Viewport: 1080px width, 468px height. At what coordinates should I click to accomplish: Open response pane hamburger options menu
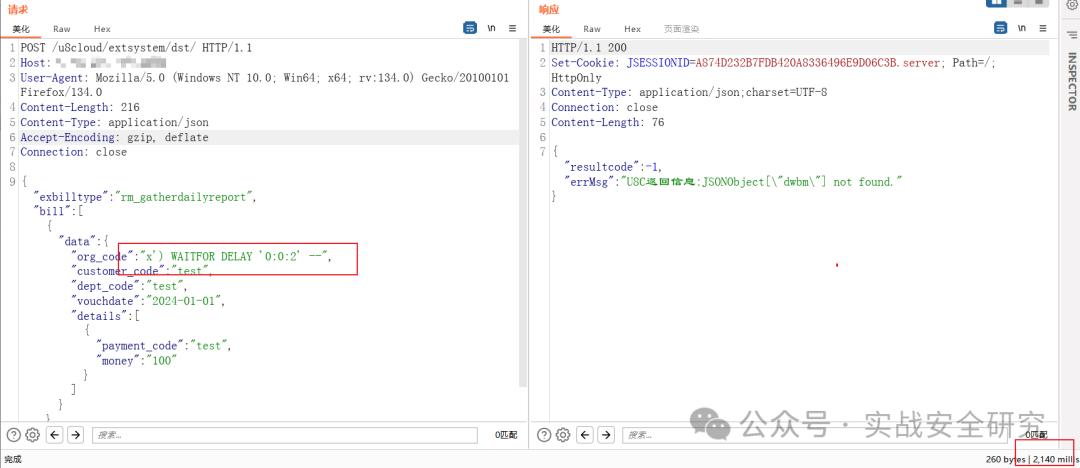point(1043,28)
